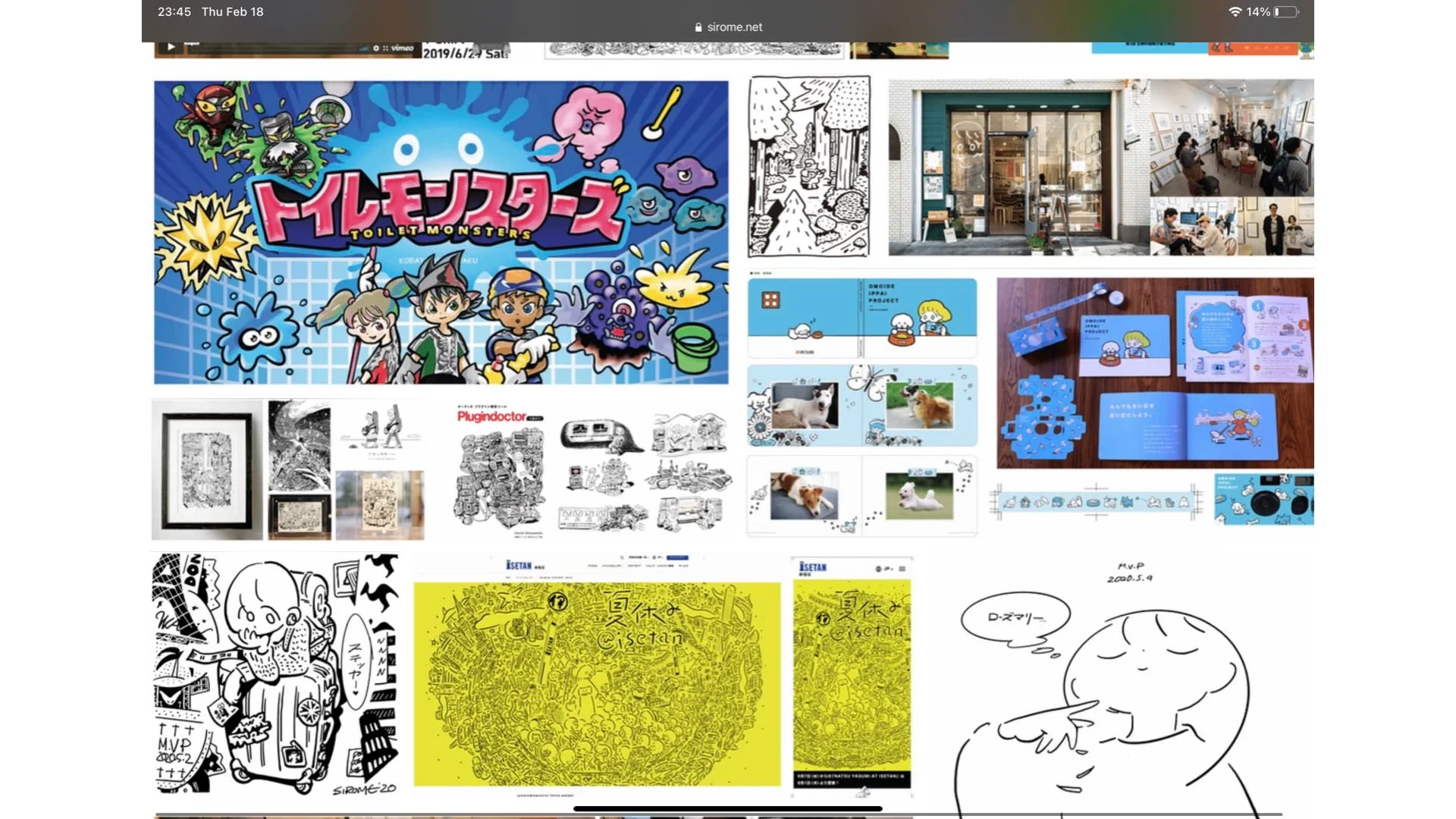Screen dimensions: 1456x819
Task: Tap the sirome.net address bar
Action: click(728, 27)
